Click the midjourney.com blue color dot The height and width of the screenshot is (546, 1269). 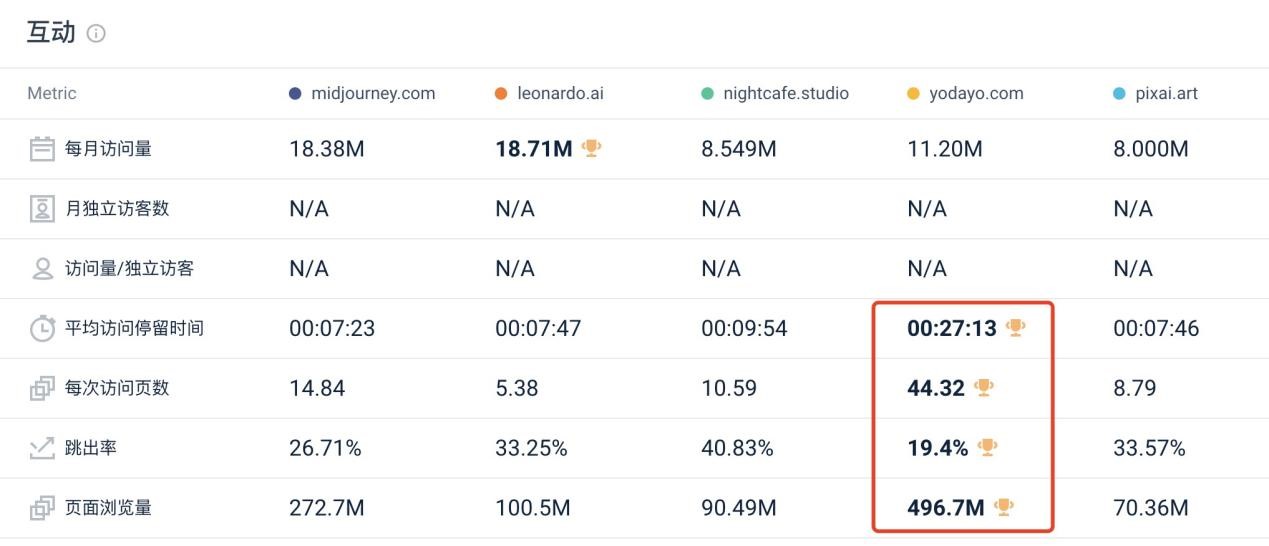point(295,94)
